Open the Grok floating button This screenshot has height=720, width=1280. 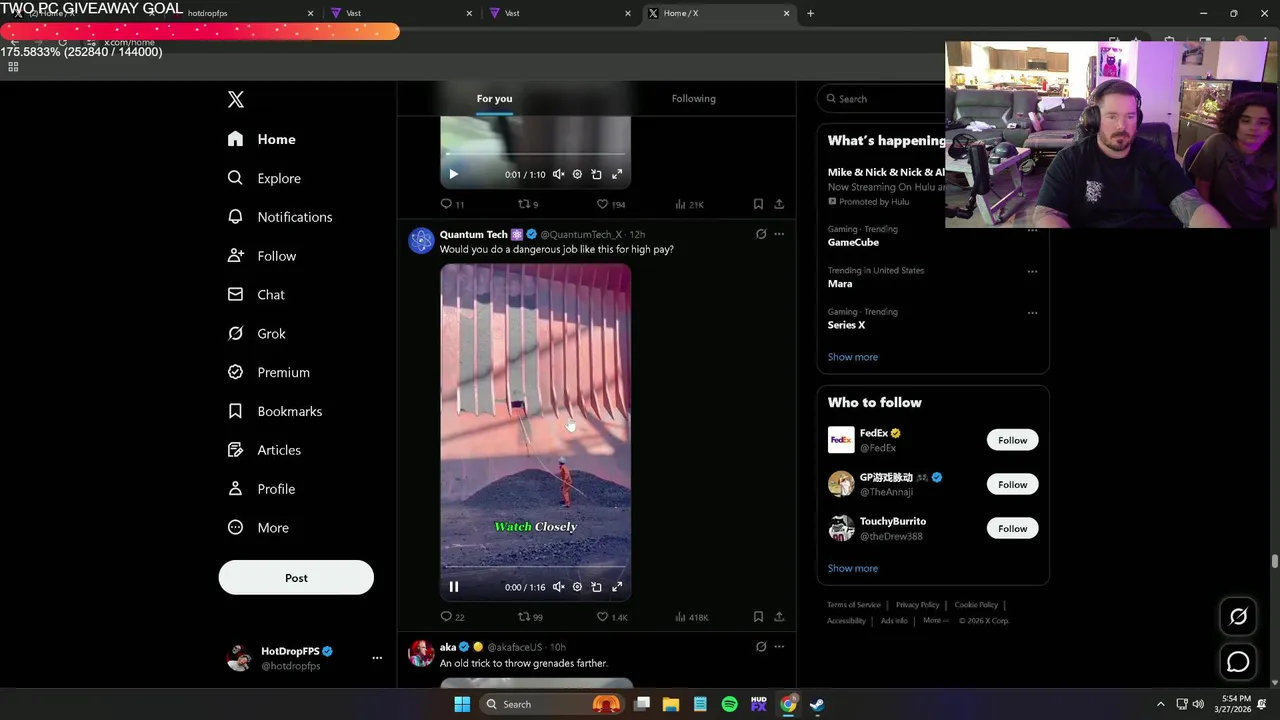coord(1238,616)
